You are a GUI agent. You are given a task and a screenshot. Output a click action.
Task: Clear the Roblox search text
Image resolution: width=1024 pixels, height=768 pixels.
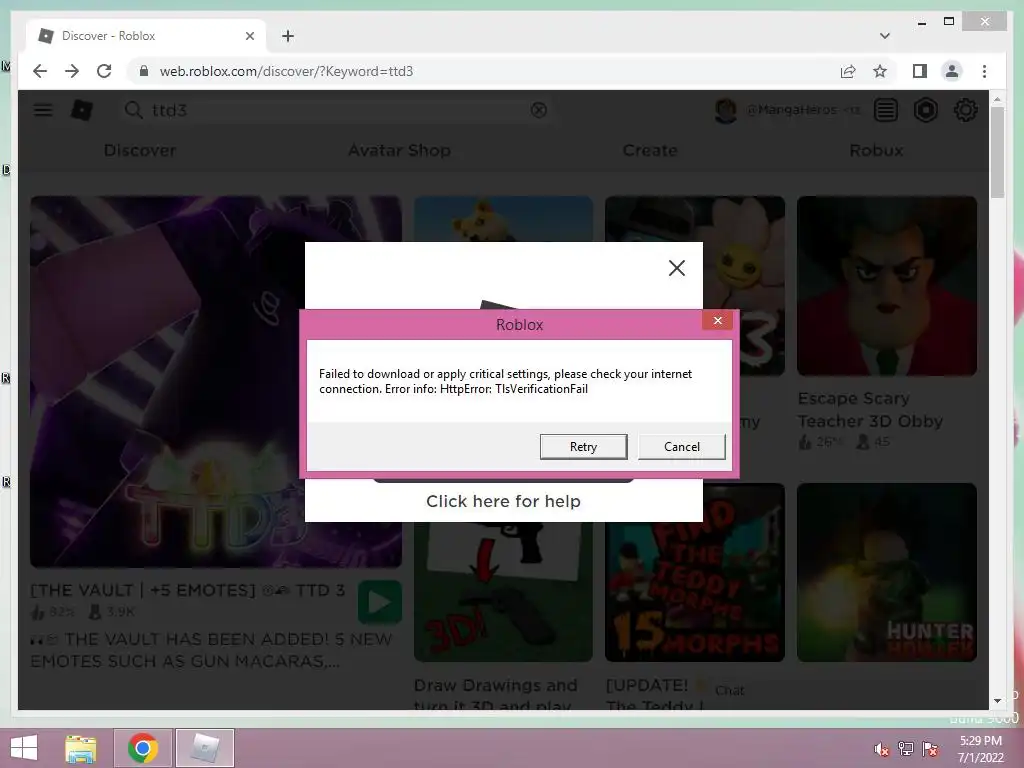tap(539, 110)
